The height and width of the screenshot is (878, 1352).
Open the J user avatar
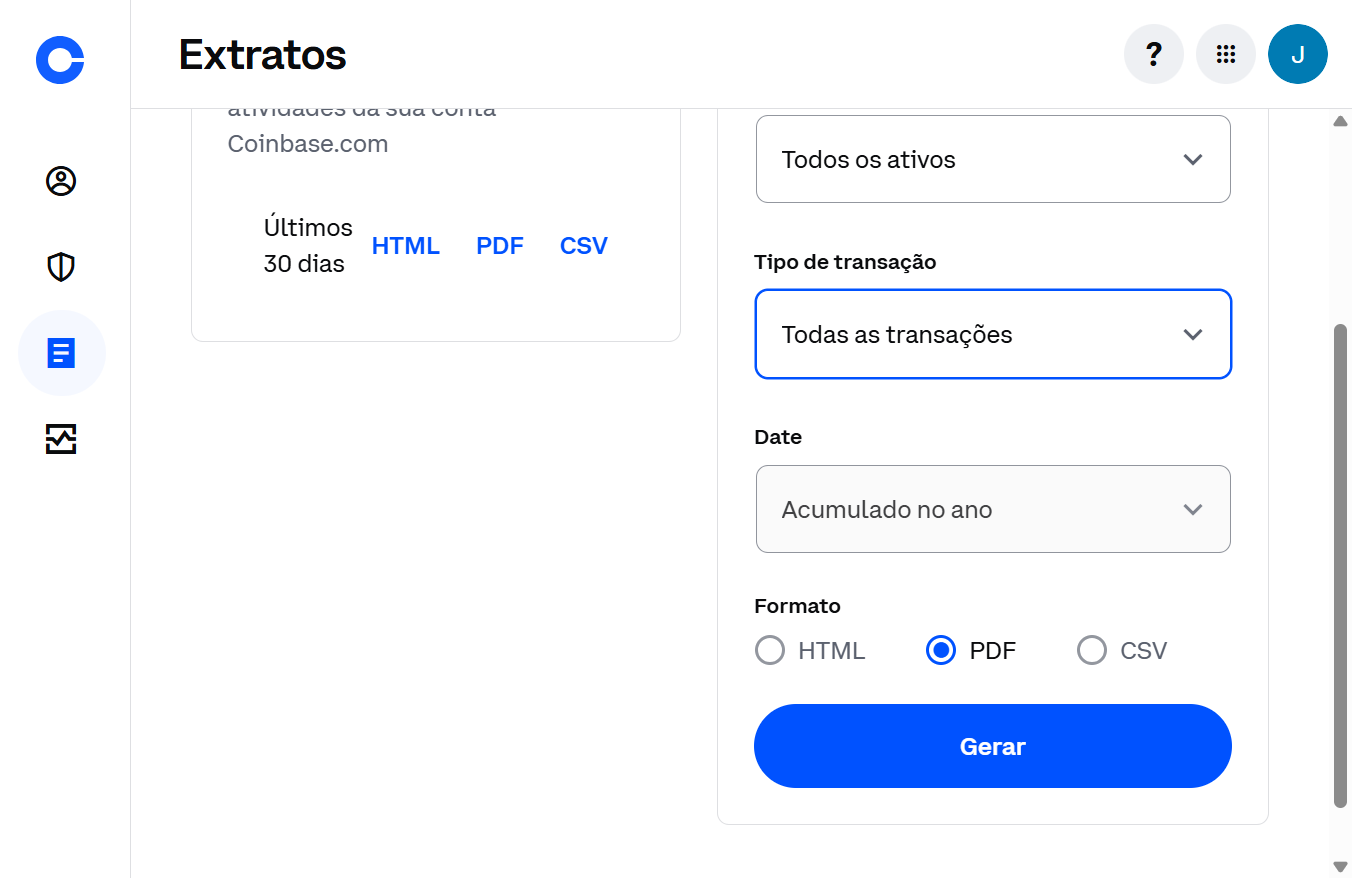(1298, 54)
